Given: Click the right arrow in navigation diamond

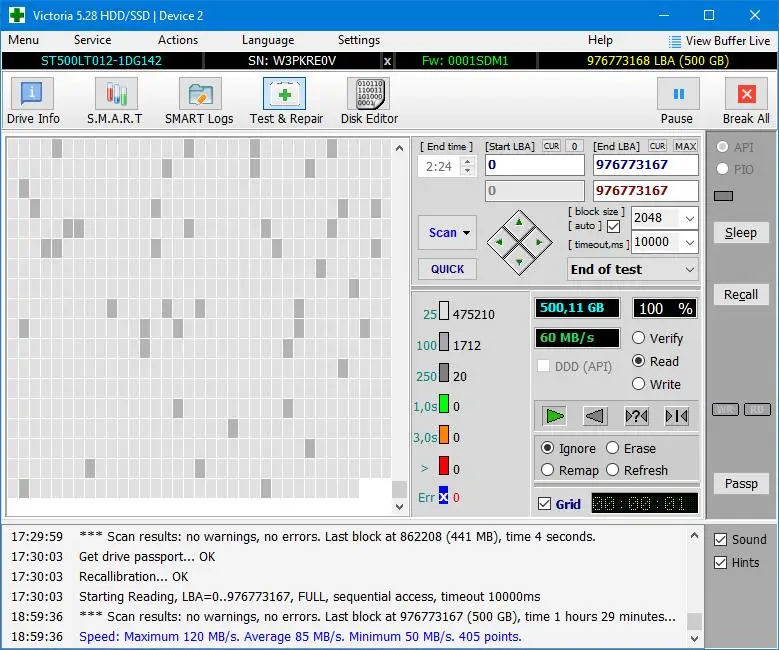Looking at the screenshot, I should click(539, 242).
